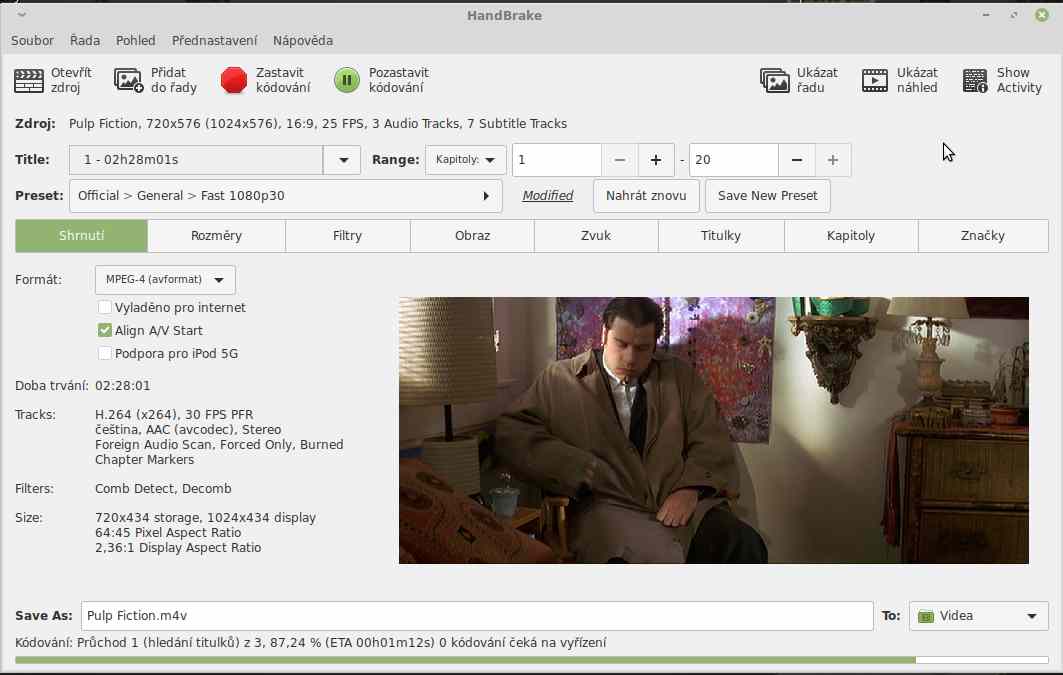
Task: Click the minus stepper for end chapter 20
Action: (x=796, y=160)
